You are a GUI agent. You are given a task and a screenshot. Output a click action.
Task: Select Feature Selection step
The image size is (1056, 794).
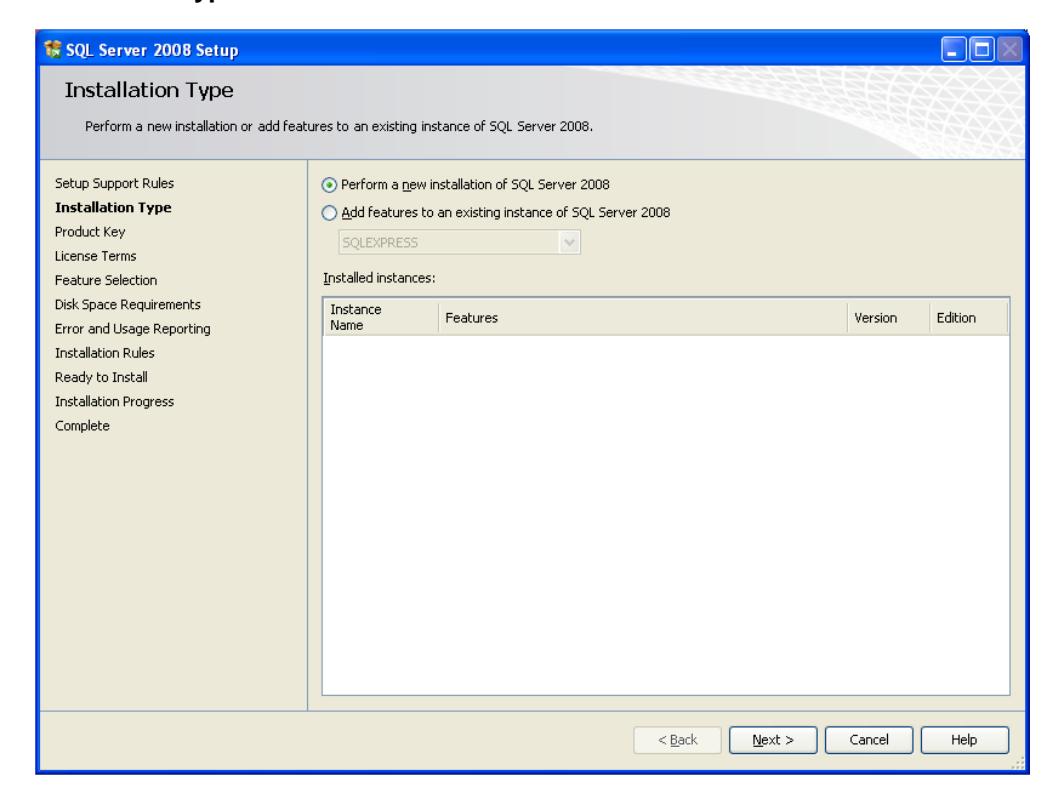tap(106, 280)
